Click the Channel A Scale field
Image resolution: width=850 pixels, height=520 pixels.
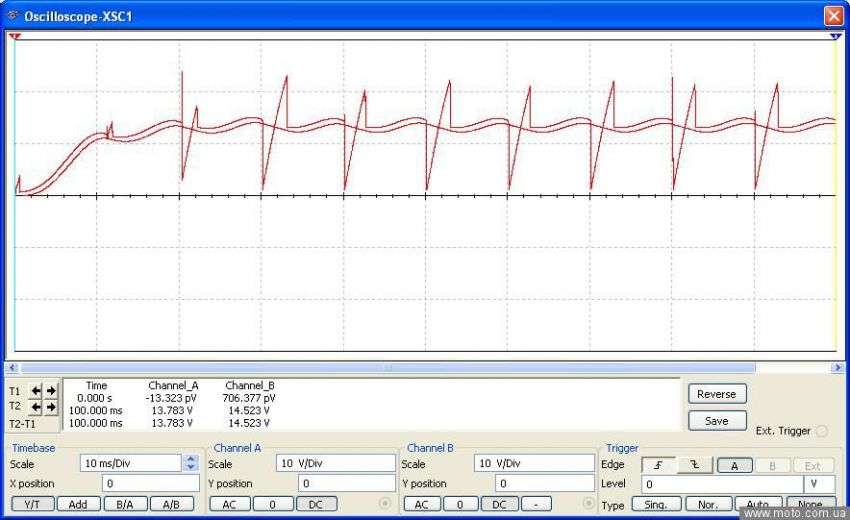[336, 464]
